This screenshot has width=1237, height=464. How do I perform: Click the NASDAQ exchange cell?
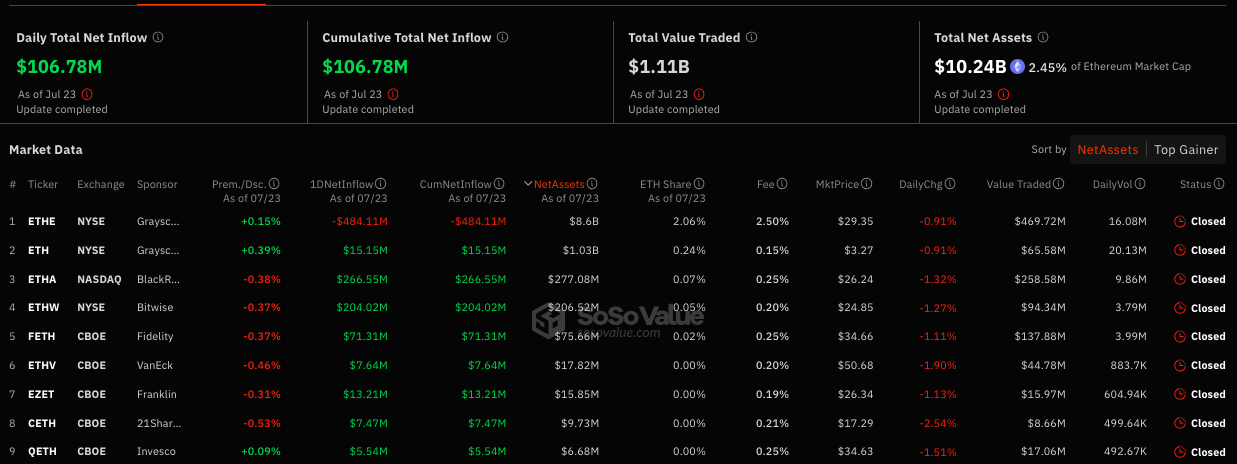(x=99, y=279)
